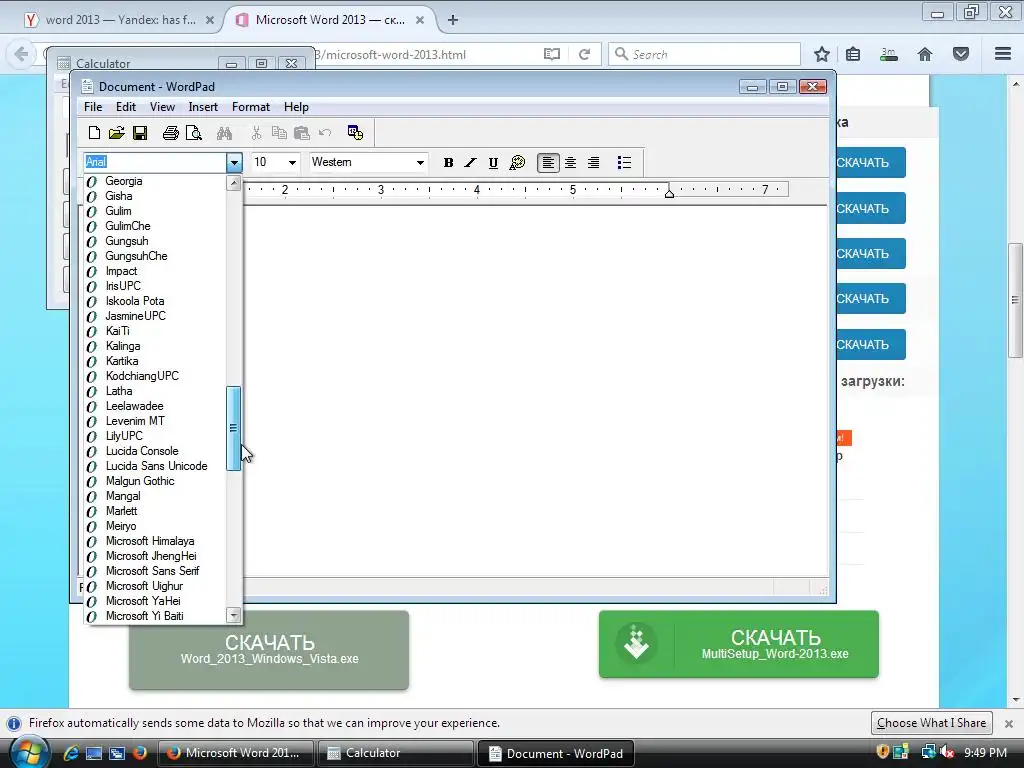Print the WordPad document
Screen dimensions: 1024x768
pos(170,133)
